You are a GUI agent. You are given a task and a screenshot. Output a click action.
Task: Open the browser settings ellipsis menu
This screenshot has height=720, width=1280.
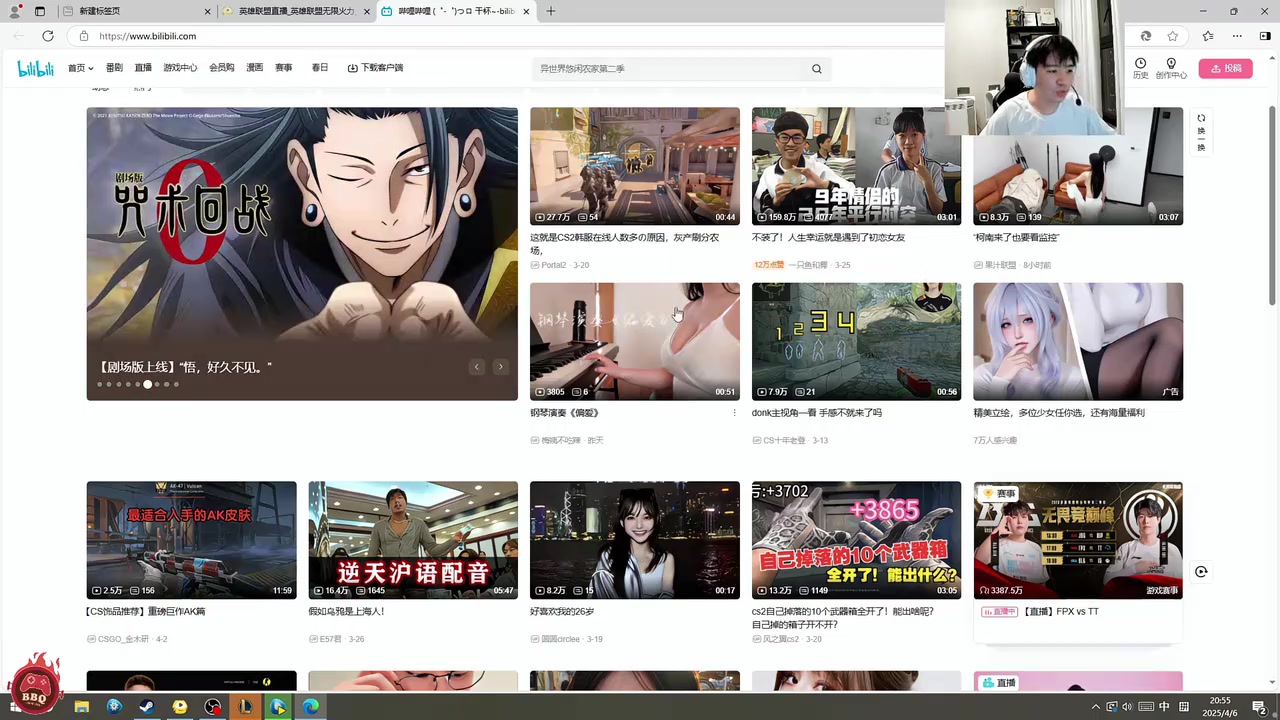click(1237, 36)
